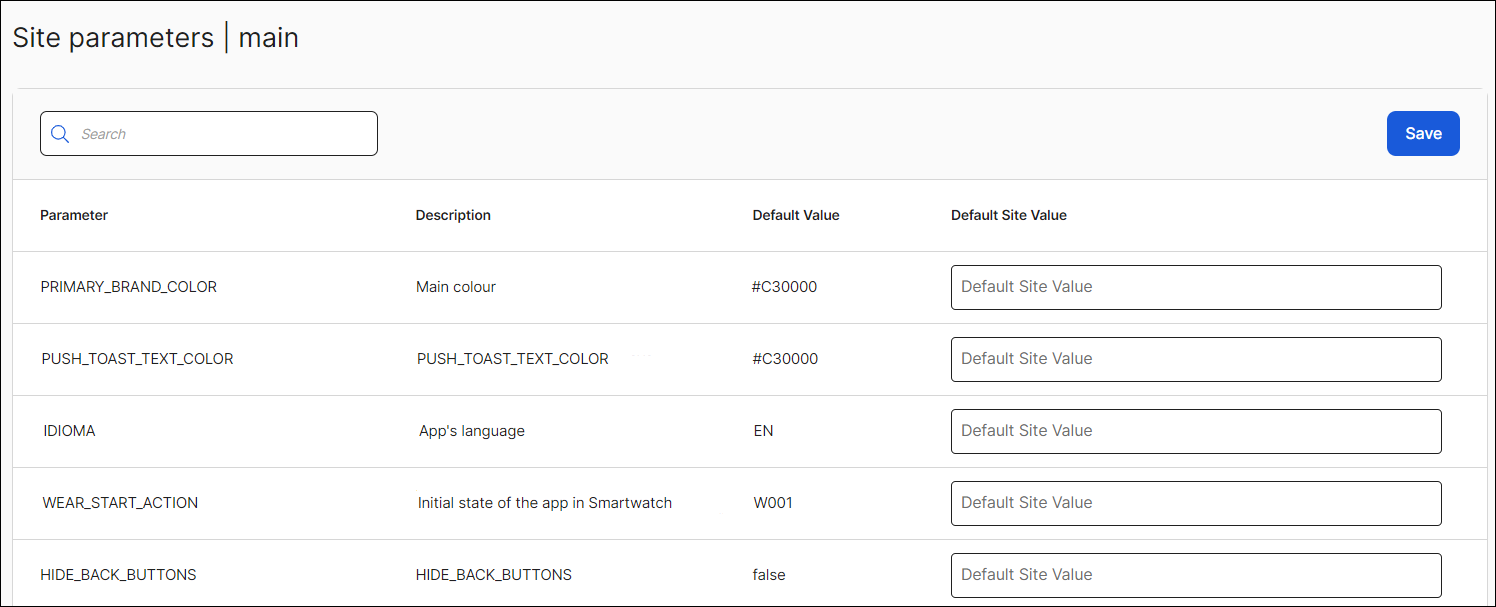Screen dimensions: 1496x607
Task: Enter site value field for PRIMARY_BRAND_COLOR
Action: pyautogui.click(x=1195, y=287)
